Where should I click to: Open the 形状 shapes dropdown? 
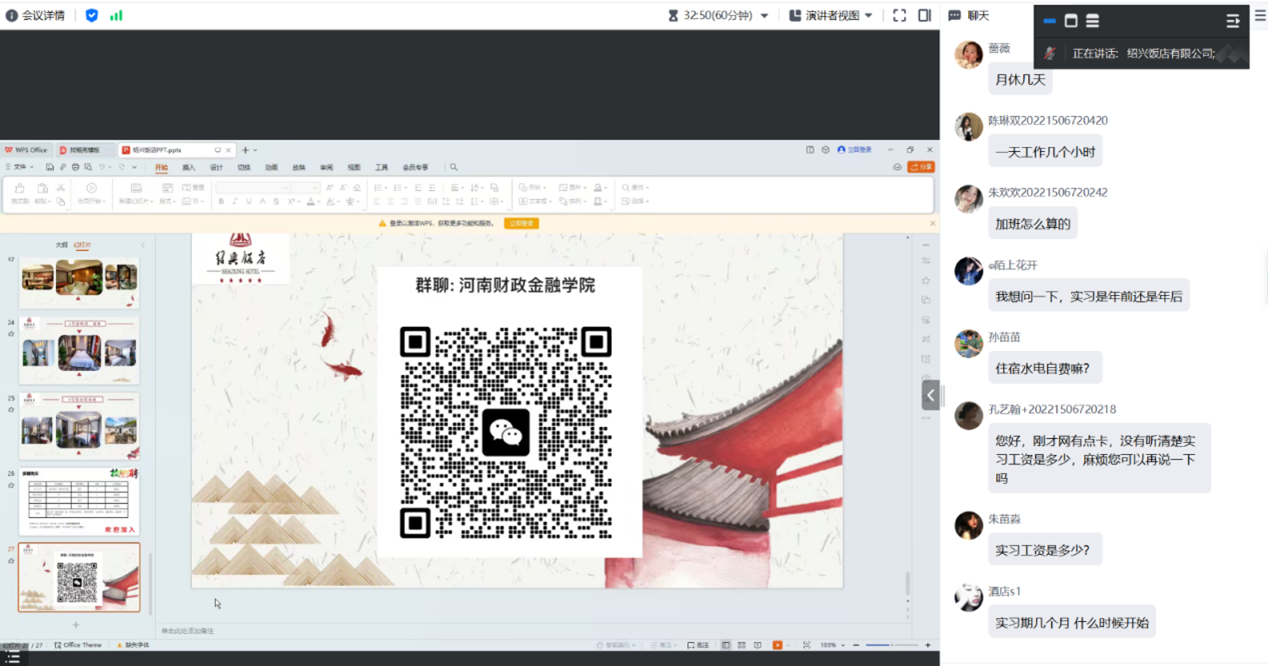tap(532, 187)
